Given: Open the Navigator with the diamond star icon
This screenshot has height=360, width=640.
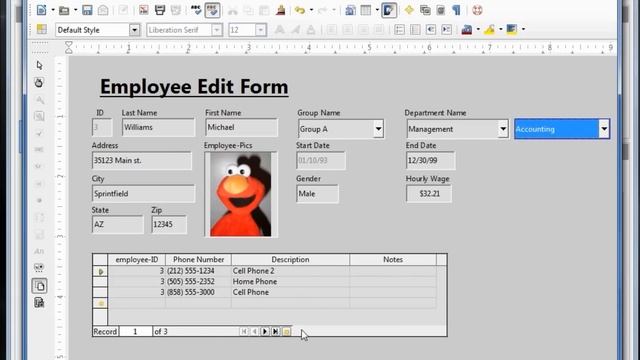Looking at the screenshot, I should pyautogui.click(x=409, y=10).
